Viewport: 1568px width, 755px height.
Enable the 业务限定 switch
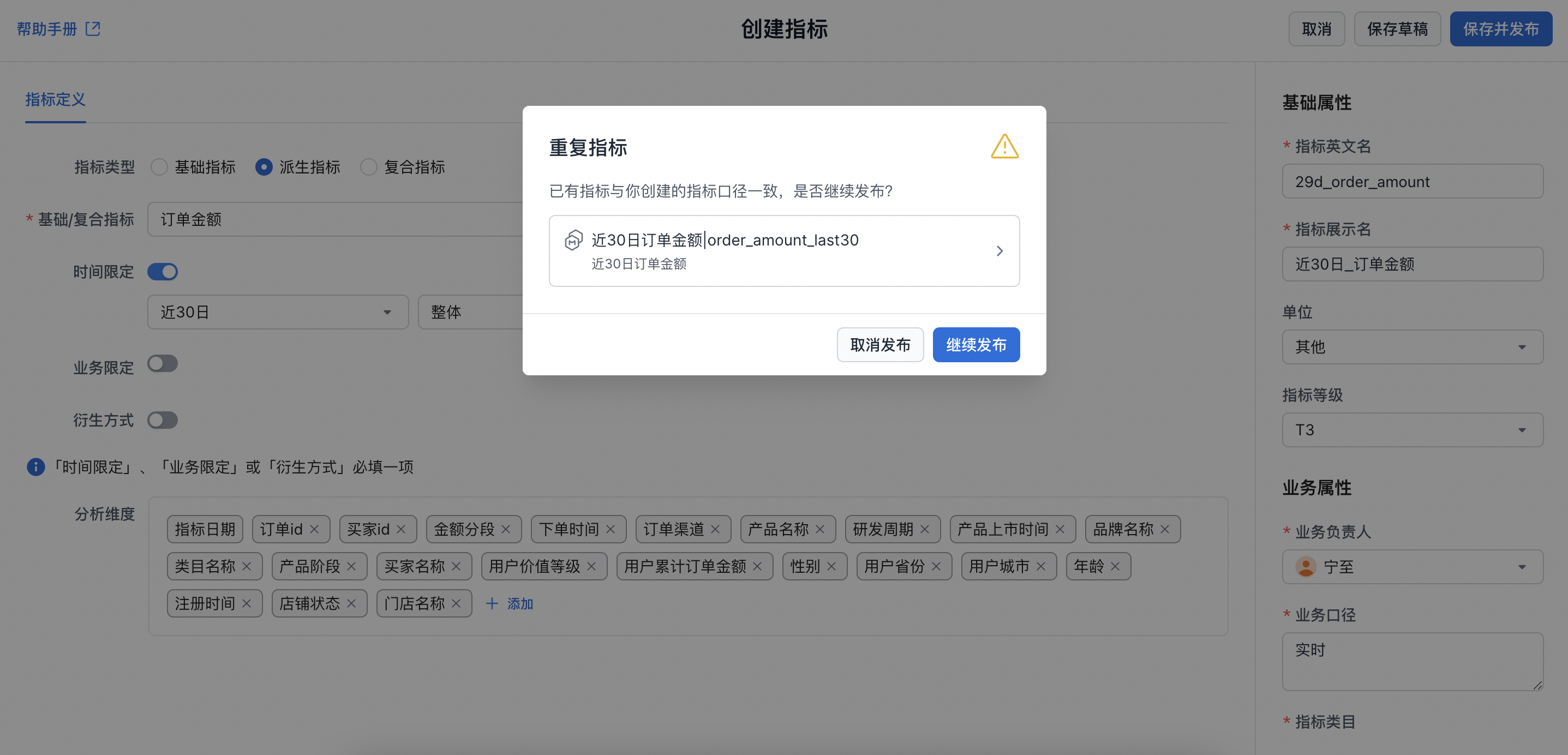(163, 364)
